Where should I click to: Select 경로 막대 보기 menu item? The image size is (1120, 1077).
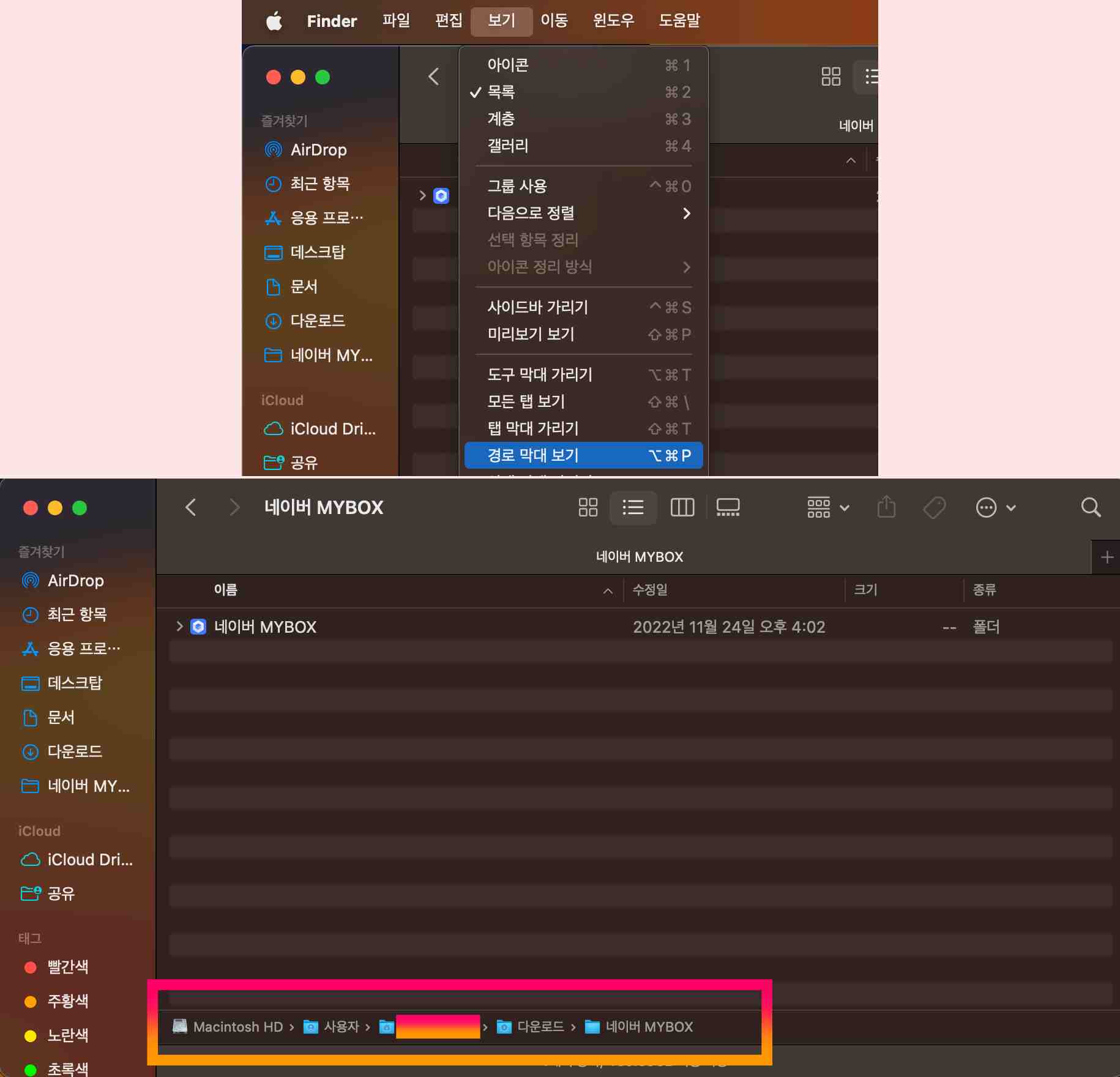coord(583,455)
